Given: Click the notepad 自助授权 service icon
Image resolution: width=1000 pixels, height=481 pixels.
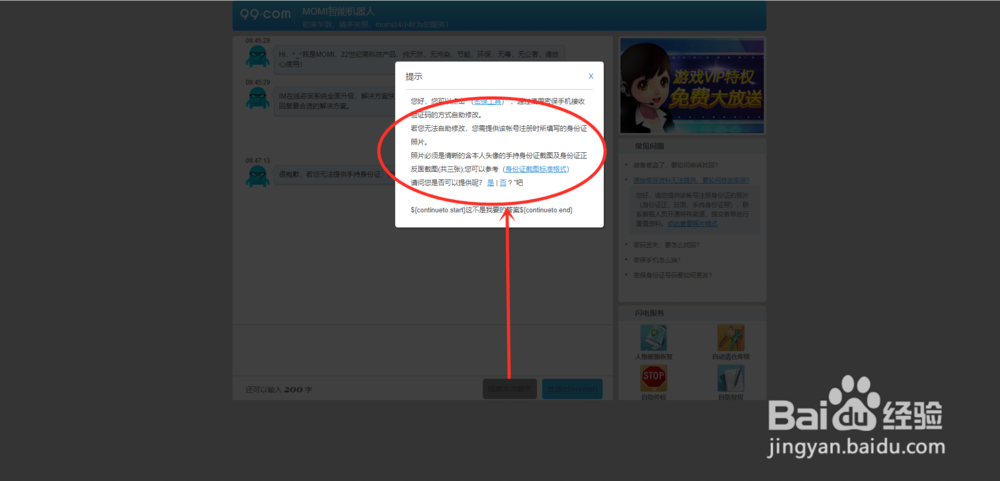Looking at the screenshot, I should (x=730, y=378).
